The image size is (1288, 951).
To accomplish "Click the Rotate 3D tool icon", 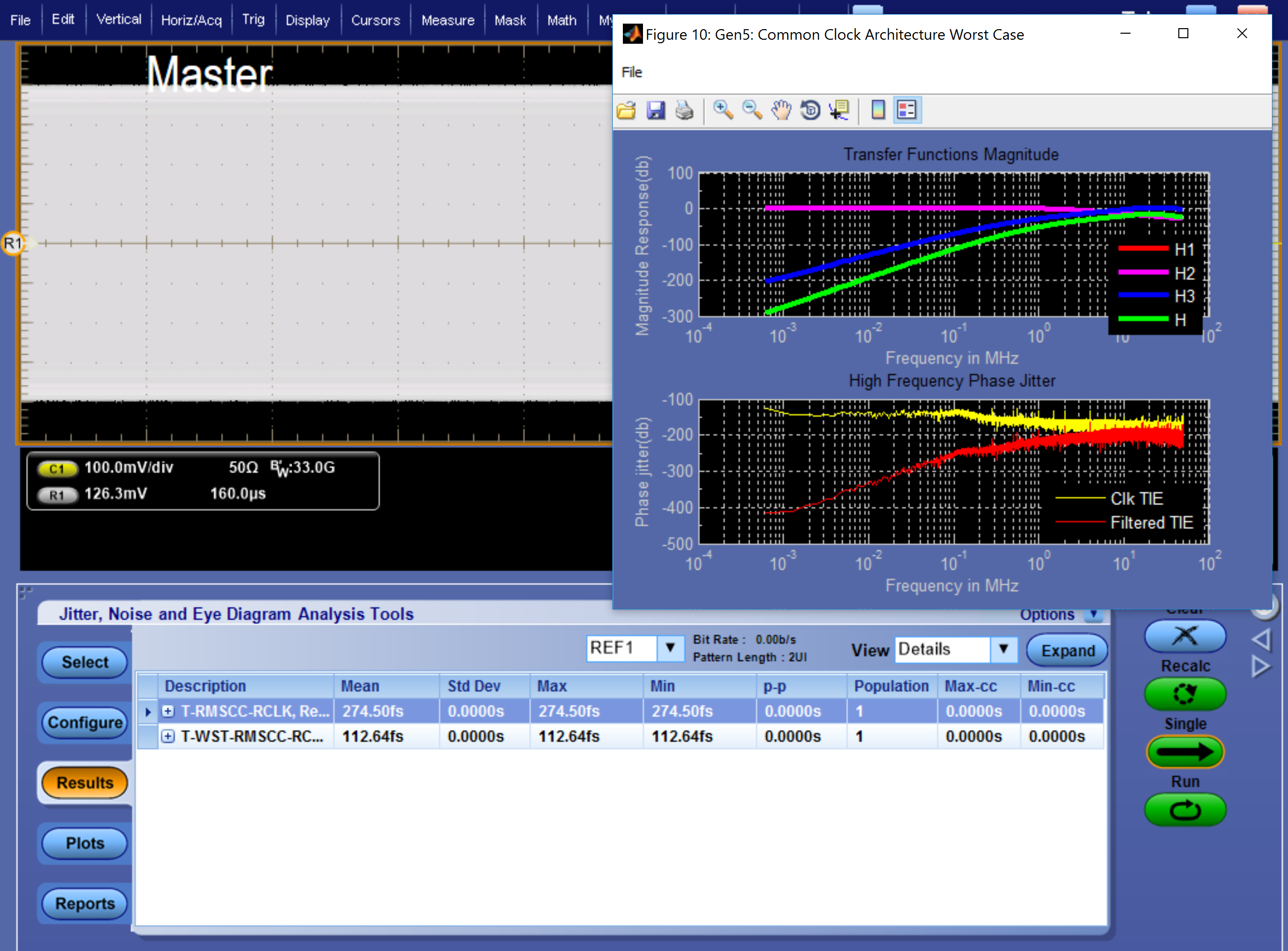I will pyautogui.click(x=810, y=110).
